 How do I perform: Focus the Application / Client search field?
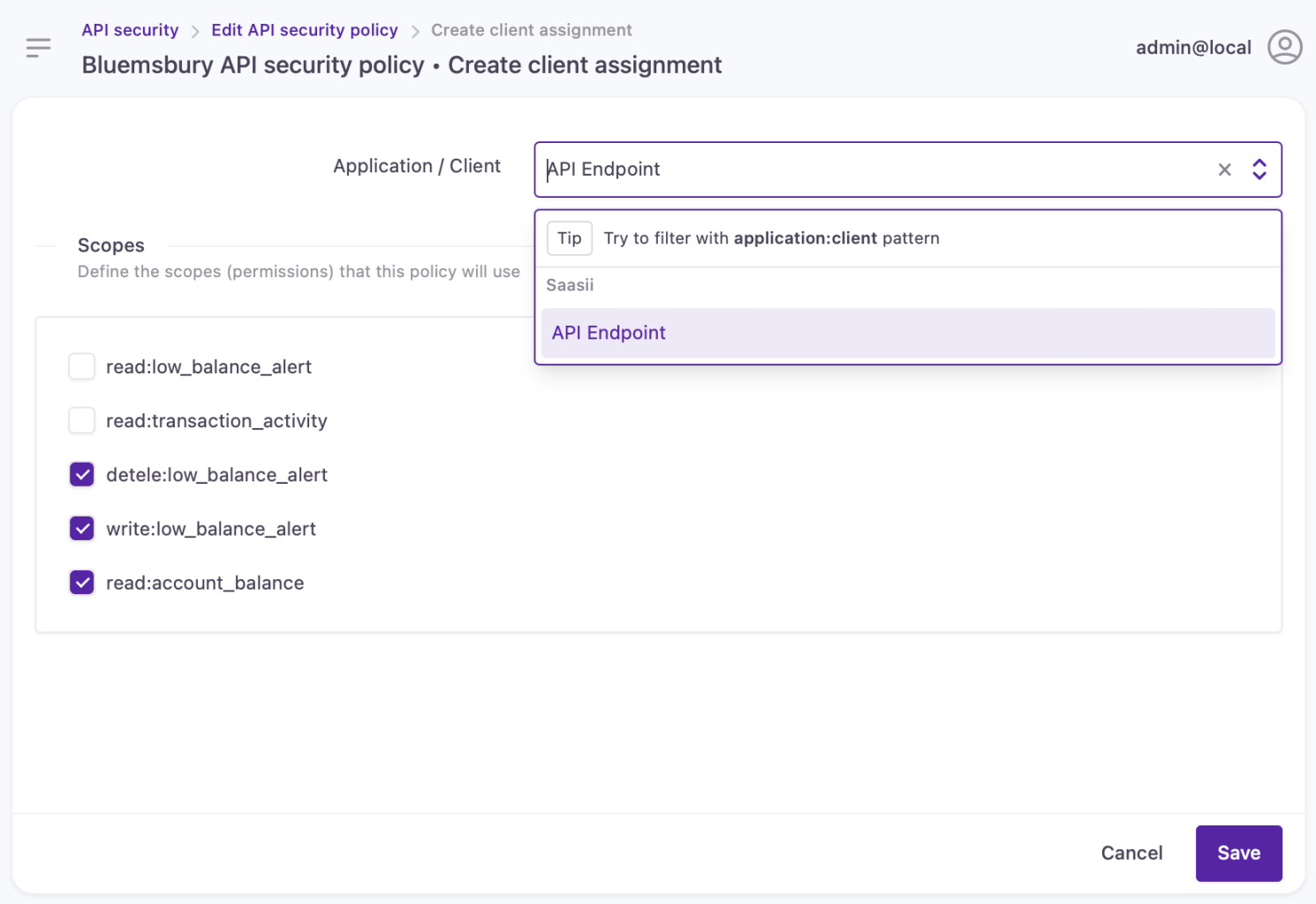[874, 169]
